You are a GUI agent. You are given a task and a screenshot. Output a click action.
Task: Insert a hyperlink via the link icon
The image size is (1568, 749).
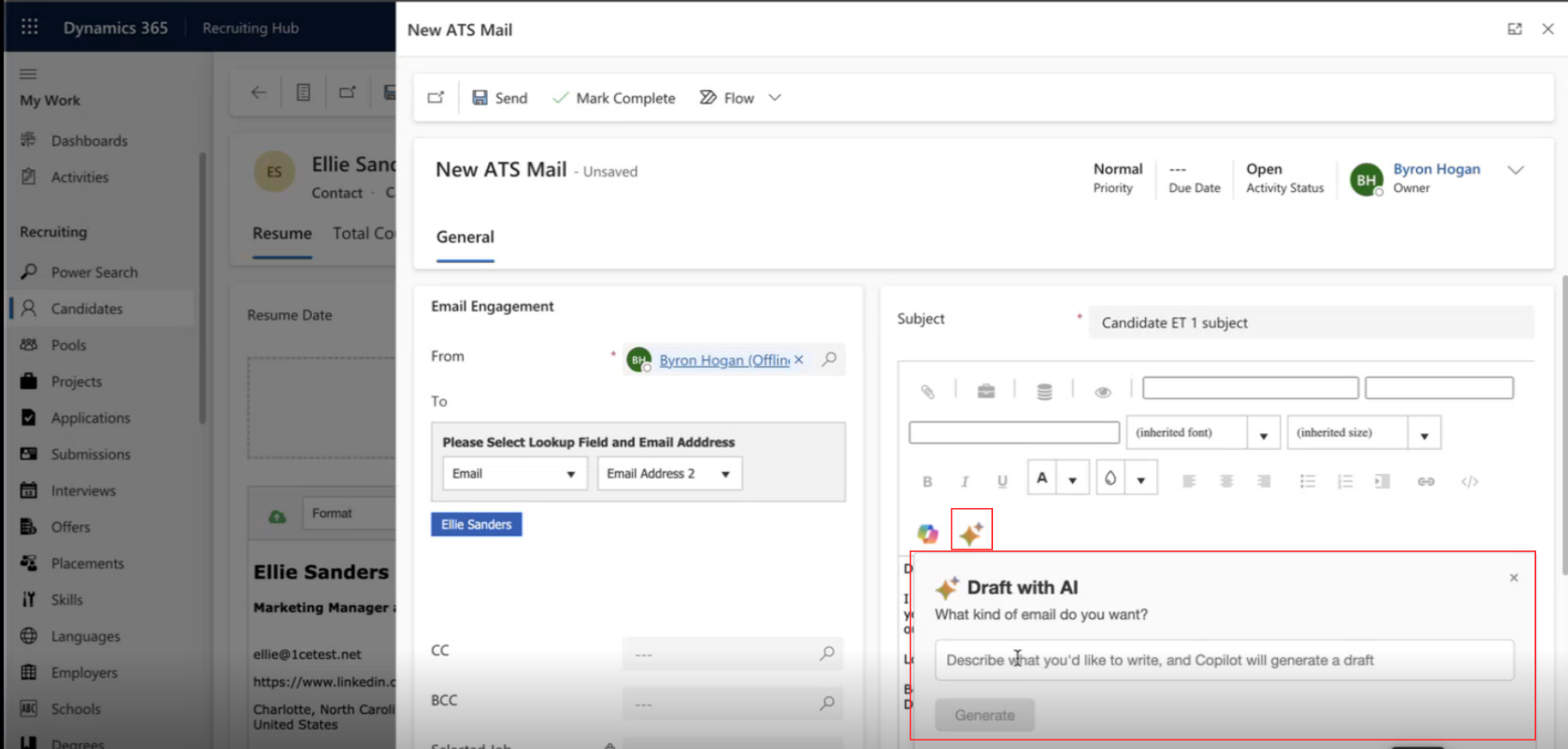pos(1426,481)
